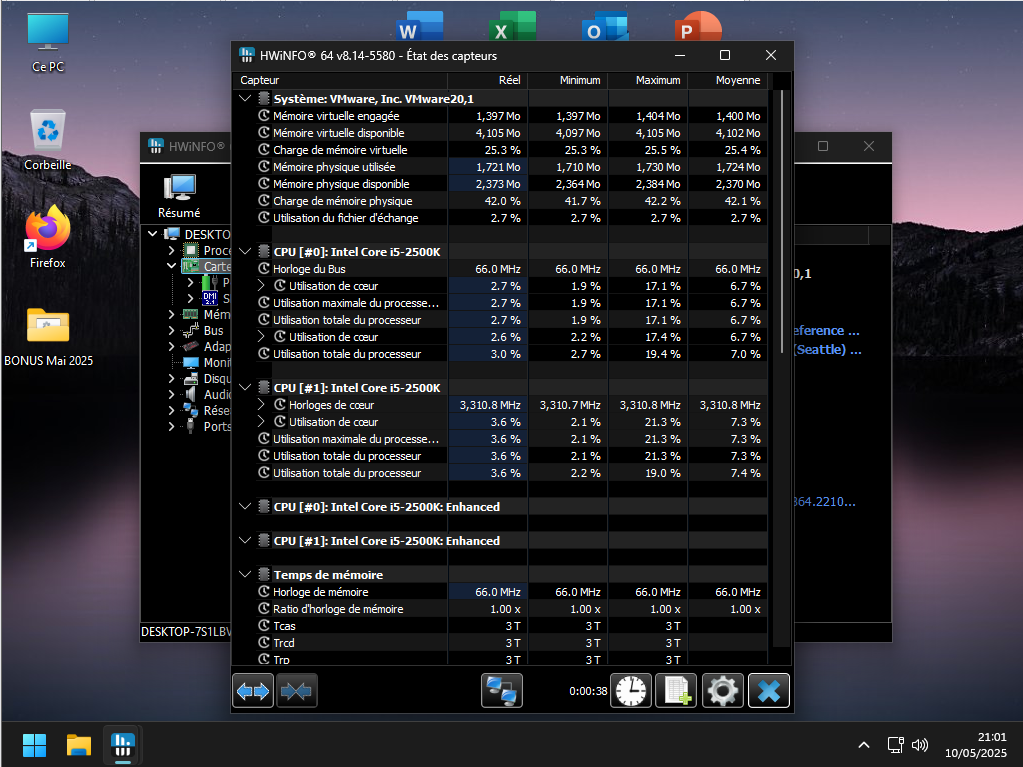Collapse the DESKTOP root node in the background tree

(x=153, y=234)
